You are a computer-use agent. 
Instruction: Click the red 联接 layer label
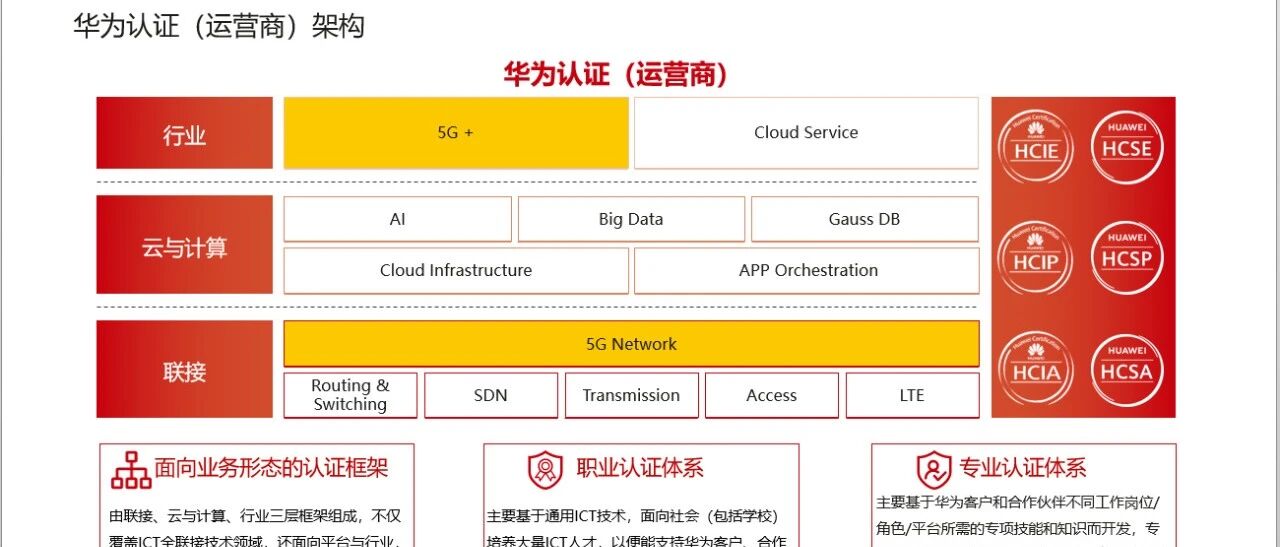(184, 369)
